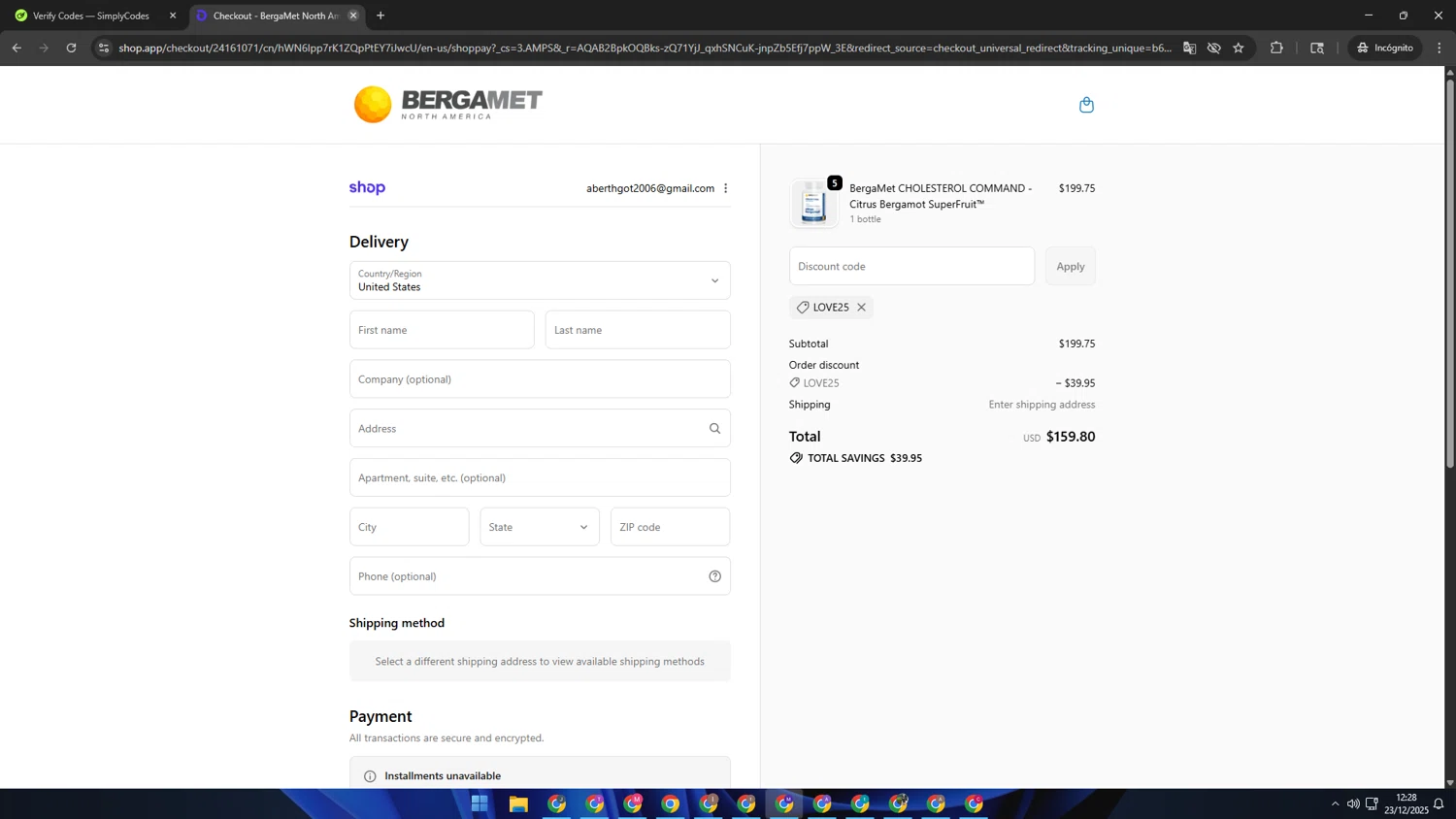Select the Apartment, suite, etc. field
Screen dimensions: 1456x819
[x=540, y=477]
